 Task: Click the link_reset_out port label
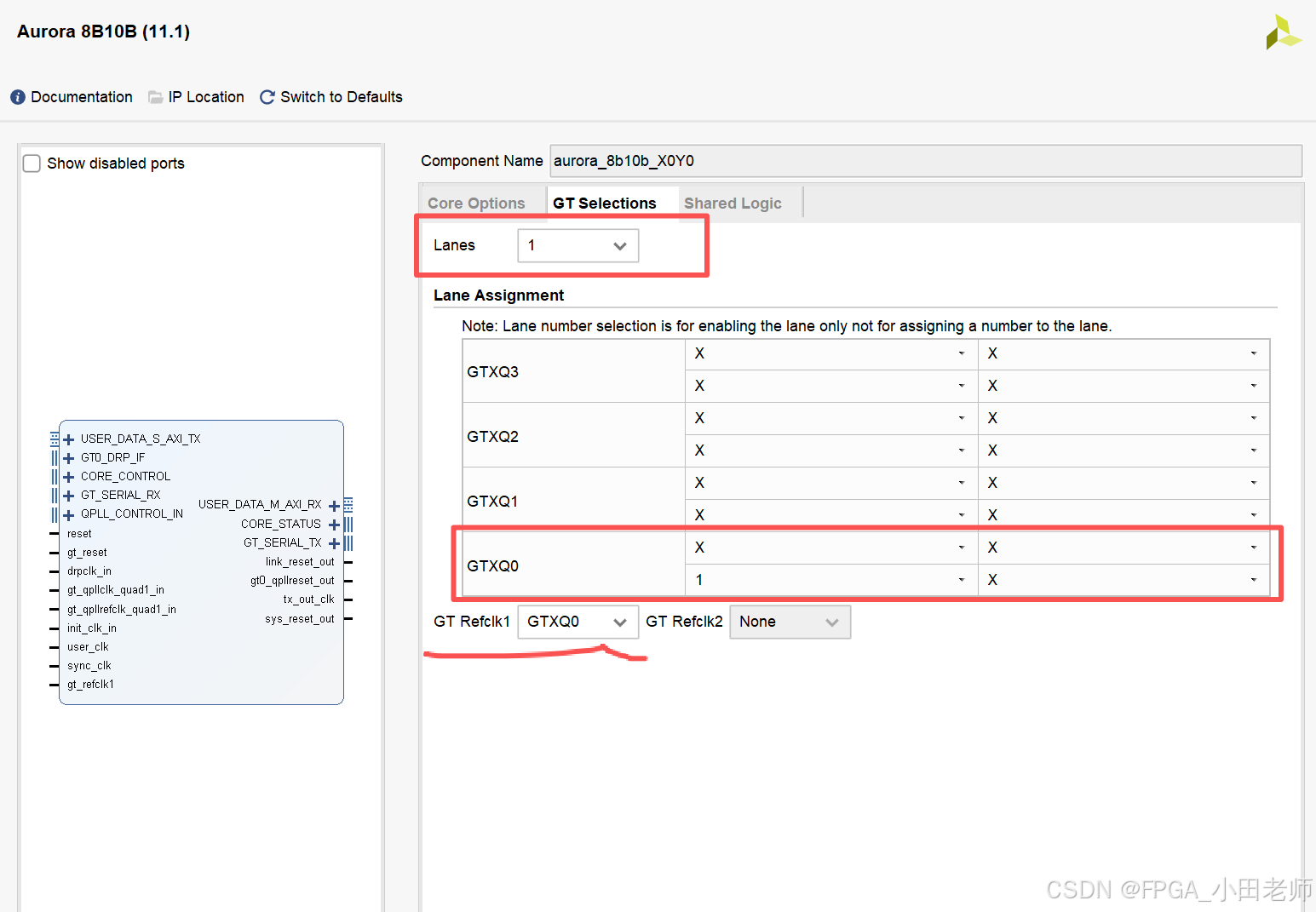tap(300, 562)
